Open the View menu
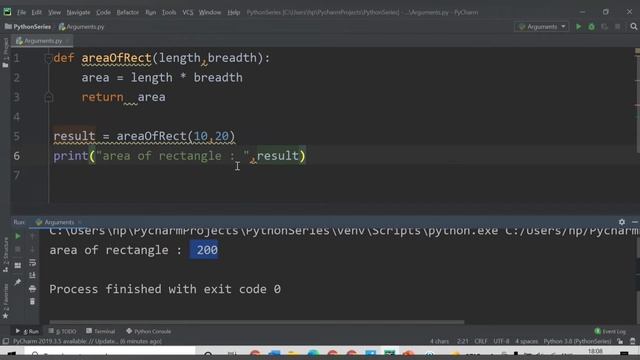640x360 pixels. [x=54, y=12]
